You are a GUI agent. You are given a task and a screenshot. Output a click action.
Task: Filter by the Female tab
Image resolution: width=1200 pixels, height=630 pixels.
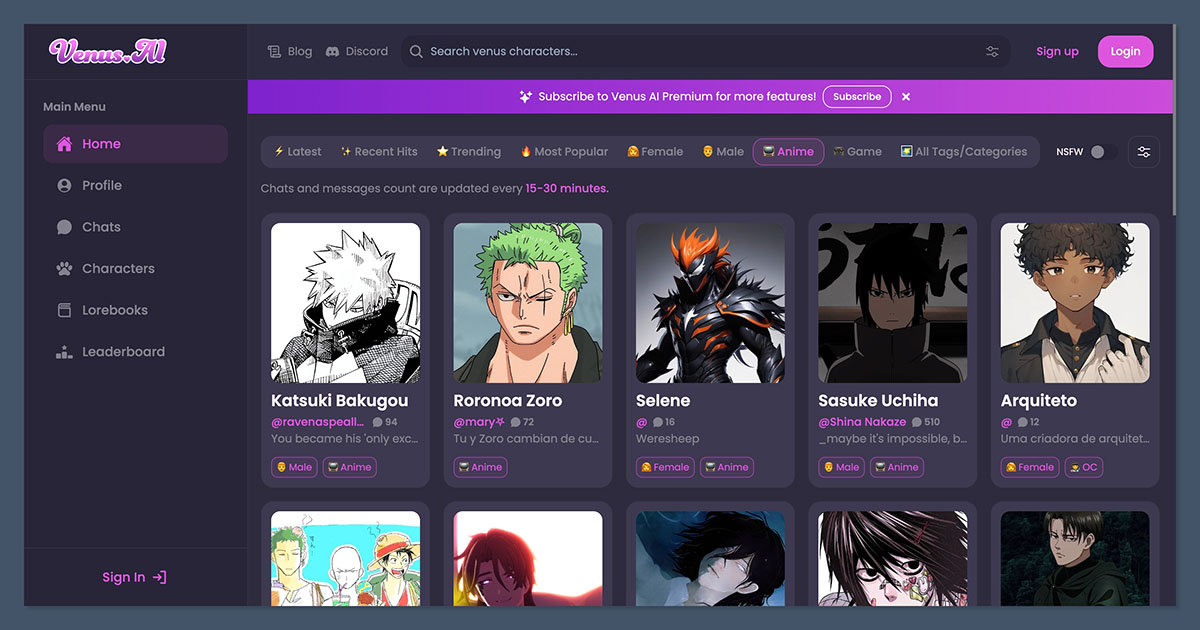click(x=655, y=152)
